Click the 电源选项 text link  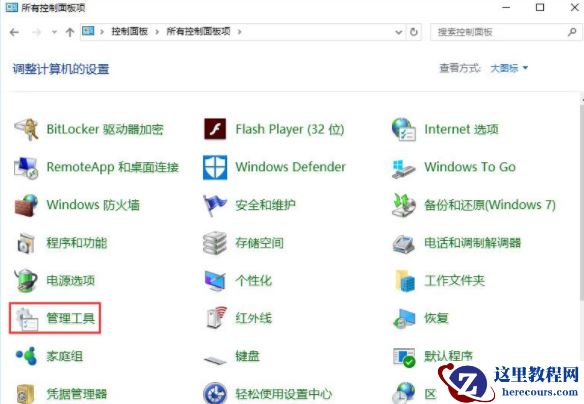[x=70, y=280]
